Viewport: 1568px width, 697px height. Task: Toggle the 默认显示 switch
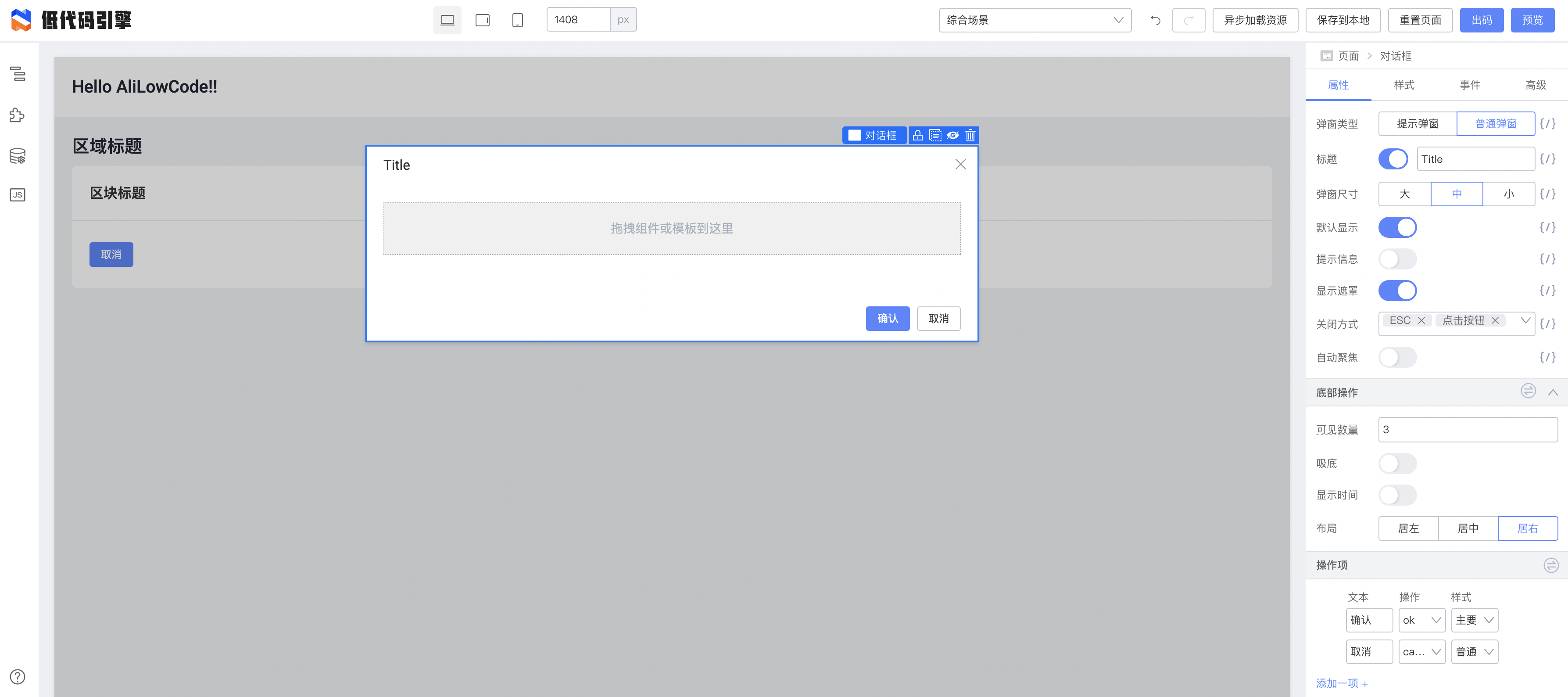pyautogui.click(x=1397, y=228)
